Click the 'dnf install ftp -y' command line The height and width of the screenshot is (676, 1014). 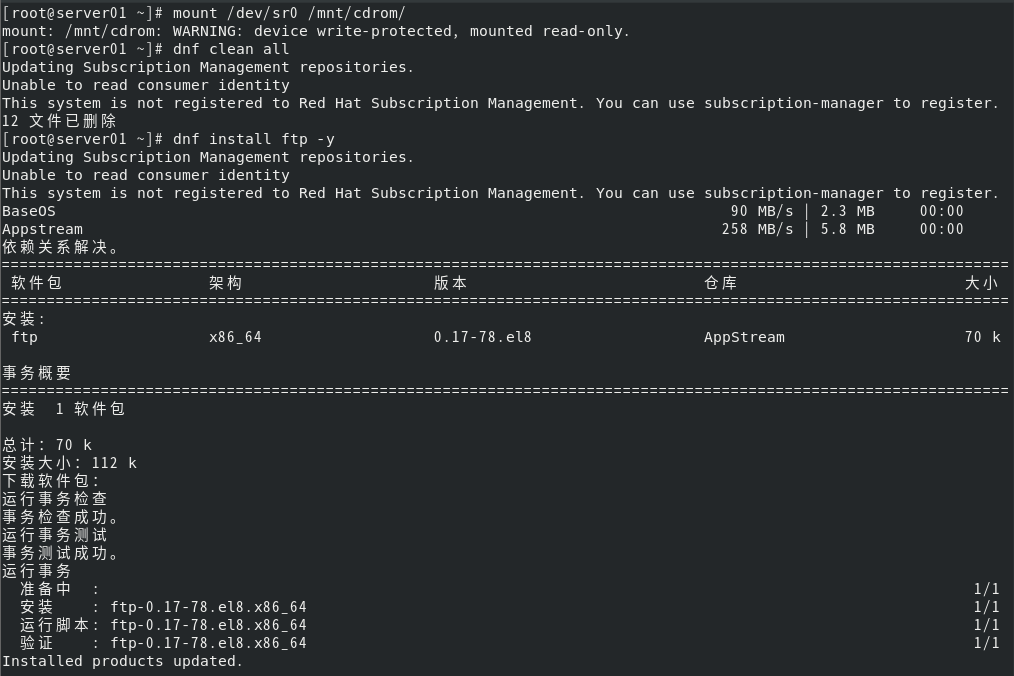(x=254, y=139)
